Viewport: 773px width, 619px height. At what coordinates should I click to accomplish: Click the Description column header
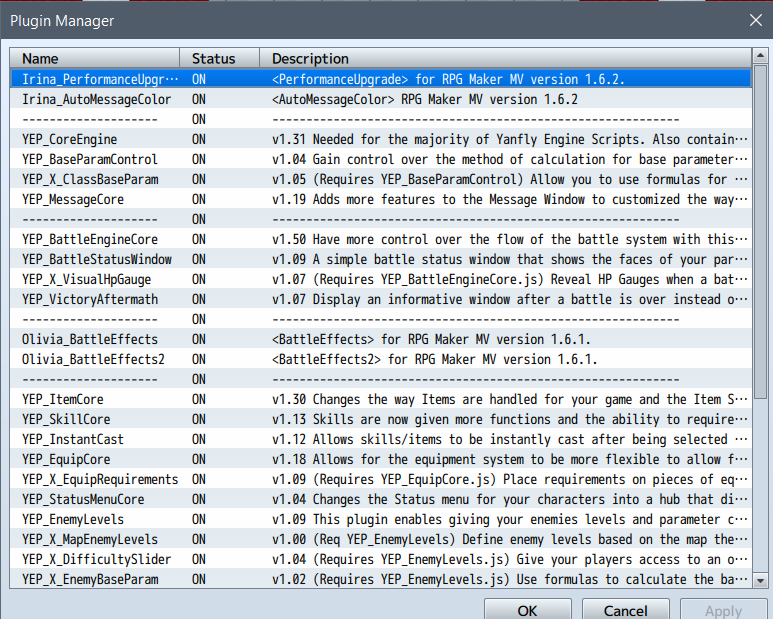point(506,58)
